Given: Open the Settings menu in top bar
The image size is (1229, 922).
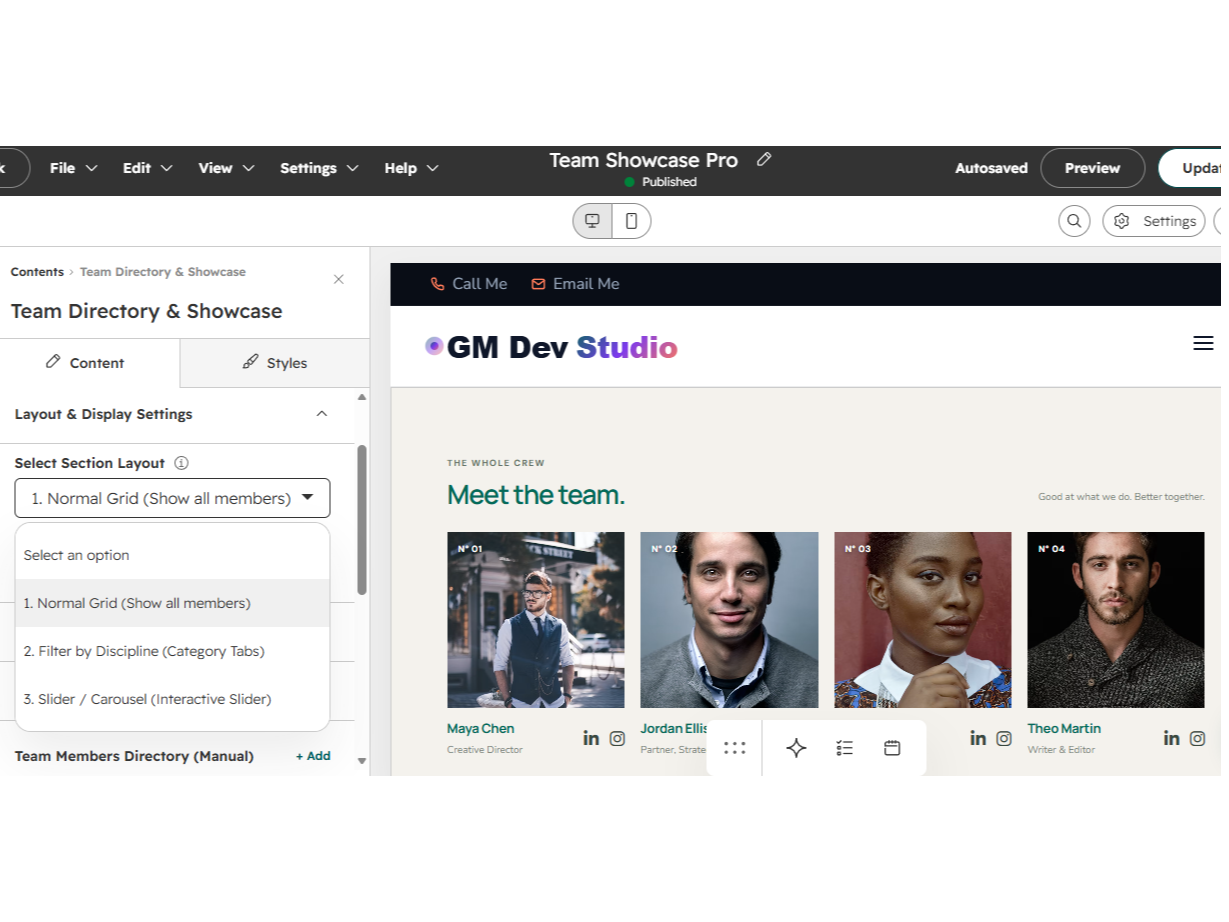Looking at the screenshot, I should (x=320, y=169).
